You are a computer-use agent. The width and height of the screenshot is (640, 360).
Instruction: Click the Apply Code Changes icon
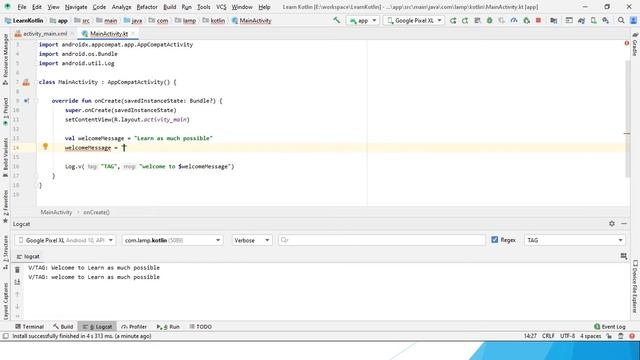coord(477,20)
